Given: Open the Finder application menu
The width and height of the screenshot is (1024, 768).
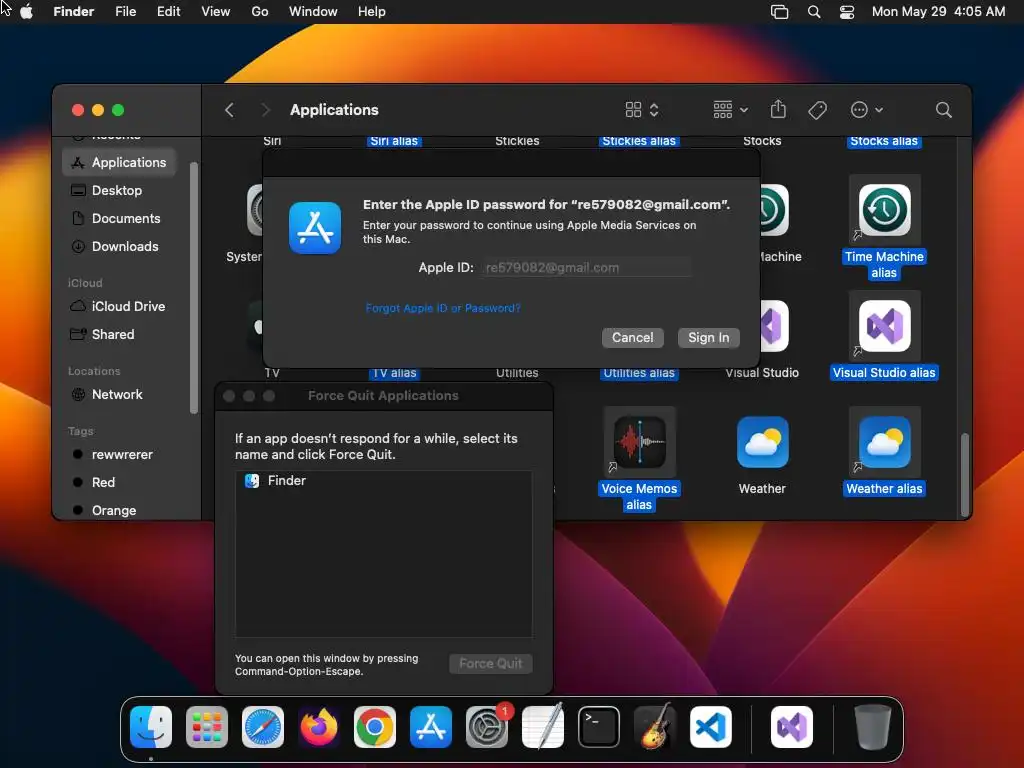Looking at the screenshot, I should pyautogui.click(x=74, y=12).
